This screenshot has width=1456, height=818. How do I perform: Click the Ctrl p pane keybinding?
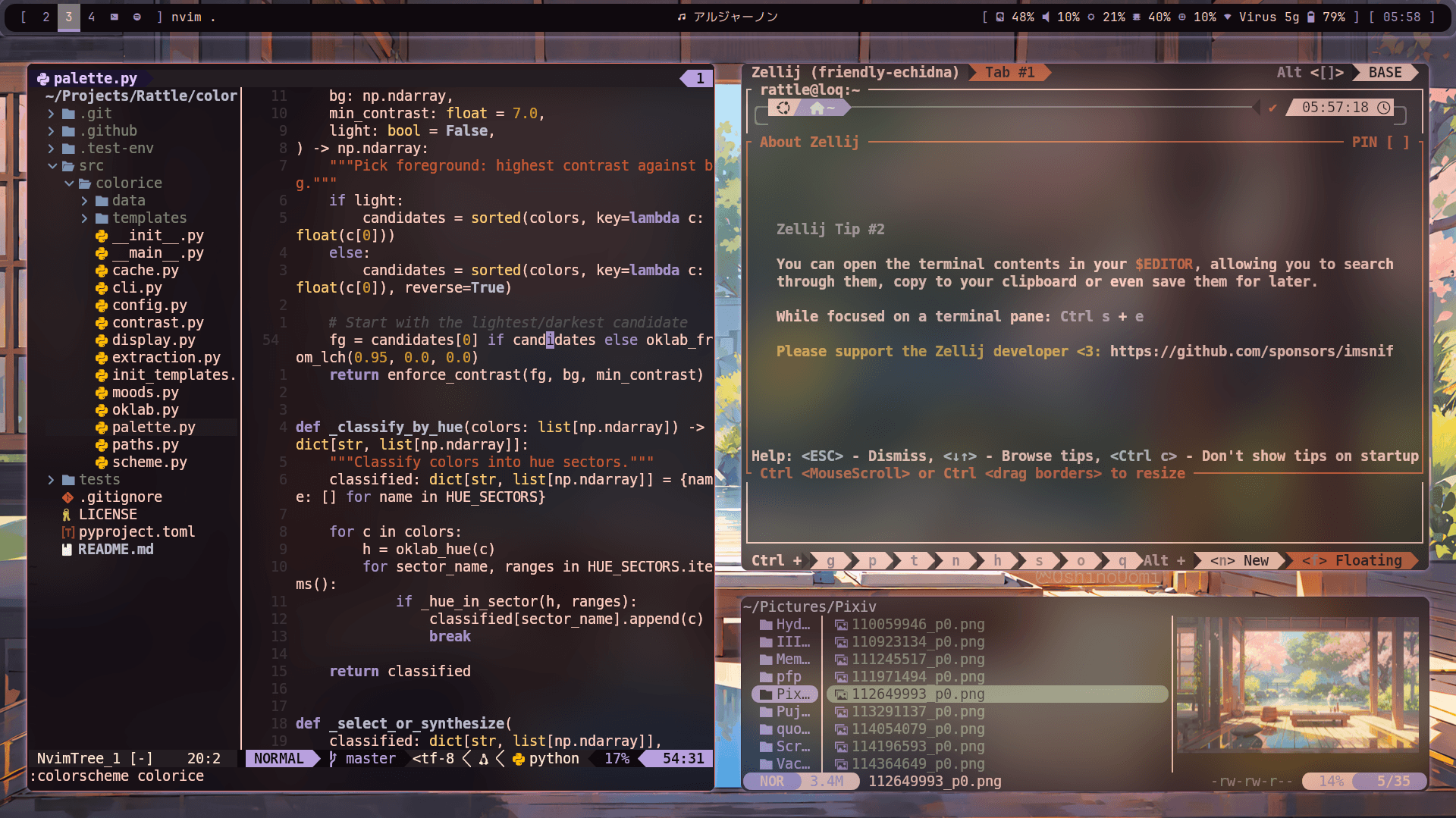pos(872,560)
